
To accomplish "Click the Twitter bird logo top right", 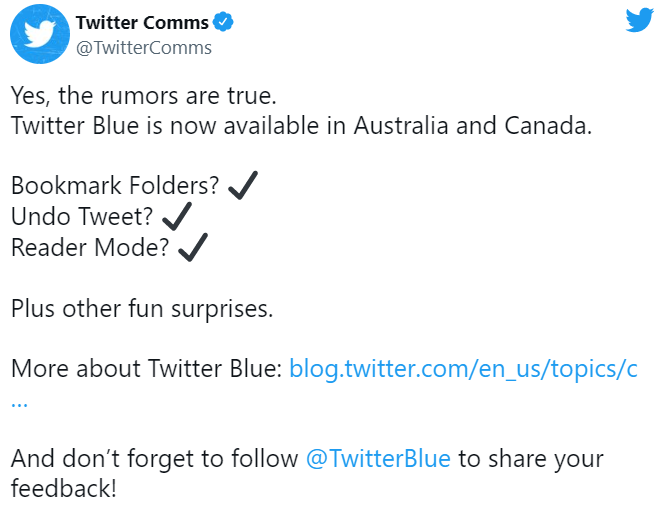I will click(x=639, y=19).
